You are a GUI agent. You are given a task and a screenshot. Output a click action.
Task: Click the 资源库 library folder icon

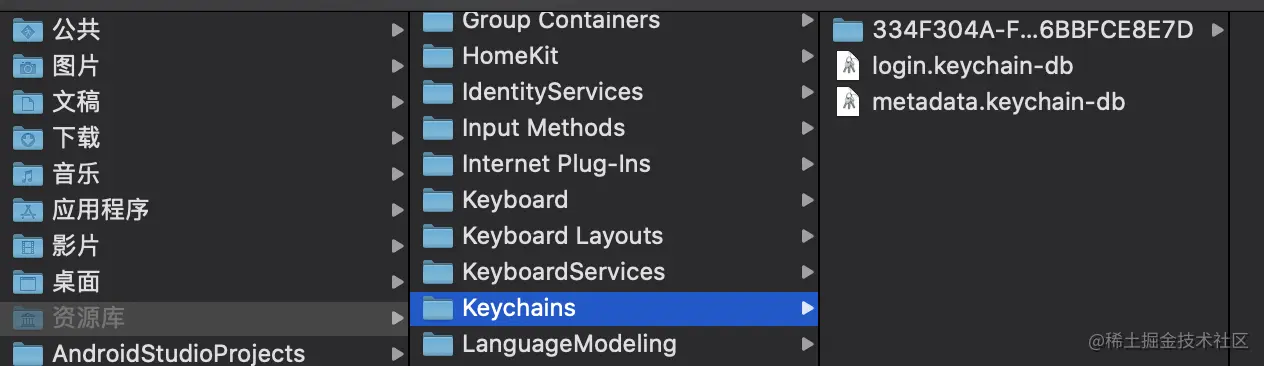[27, 318]
